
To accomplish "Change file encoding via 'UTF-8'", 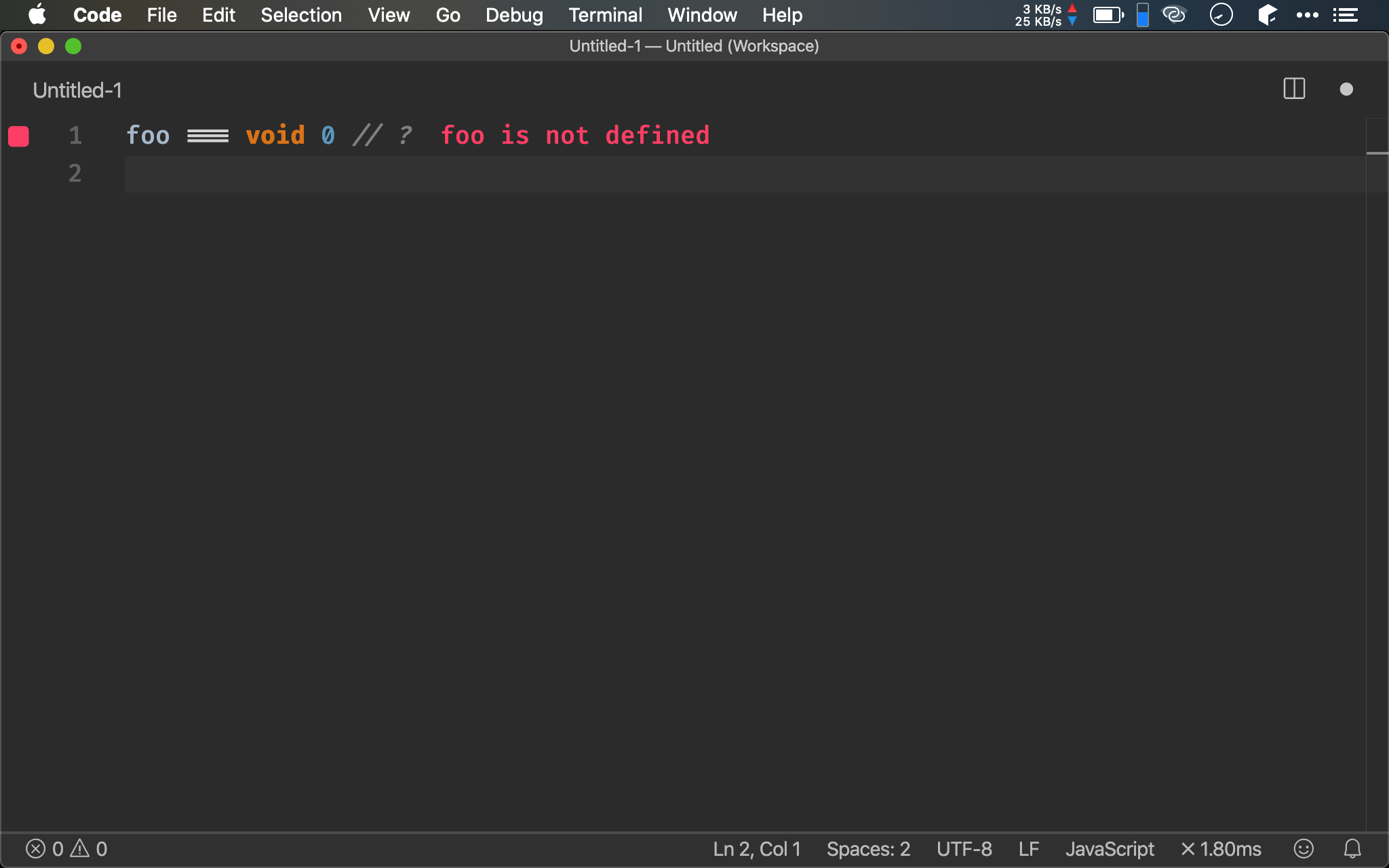I will tap(964, 849).
